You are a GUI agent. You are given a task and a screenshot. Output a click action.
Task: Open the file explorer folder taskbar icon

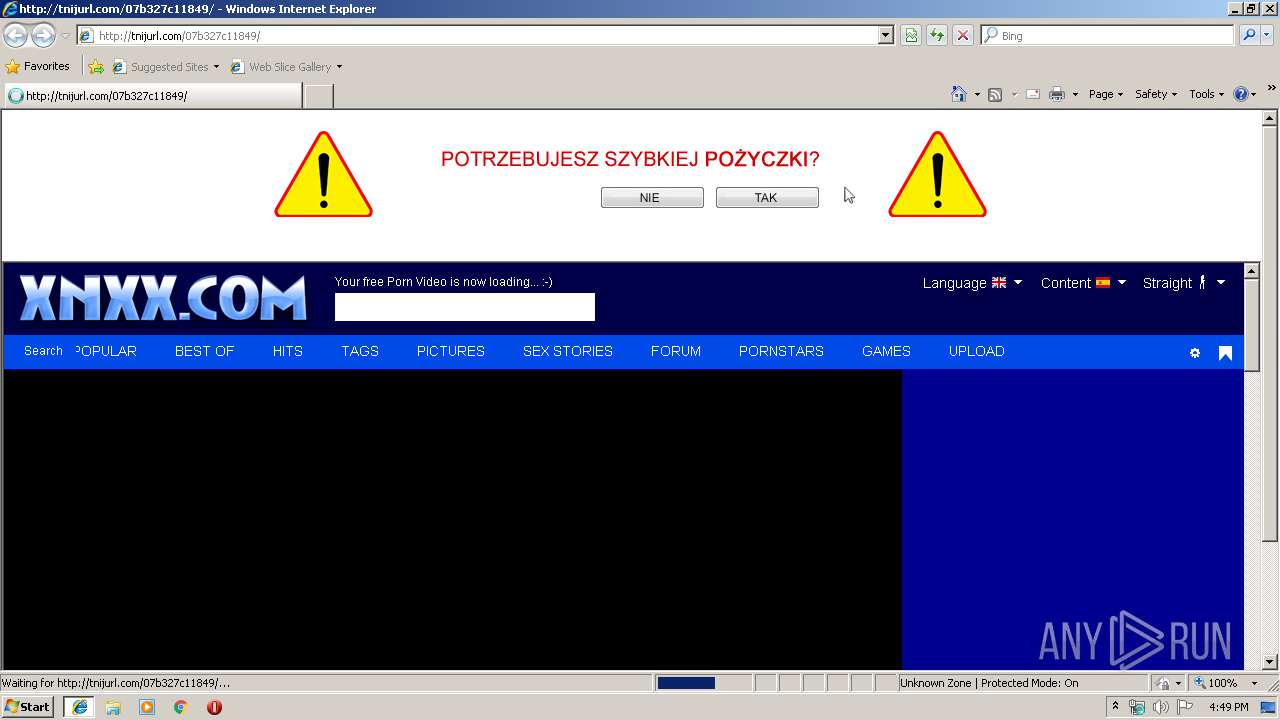(x=113, y=707)
